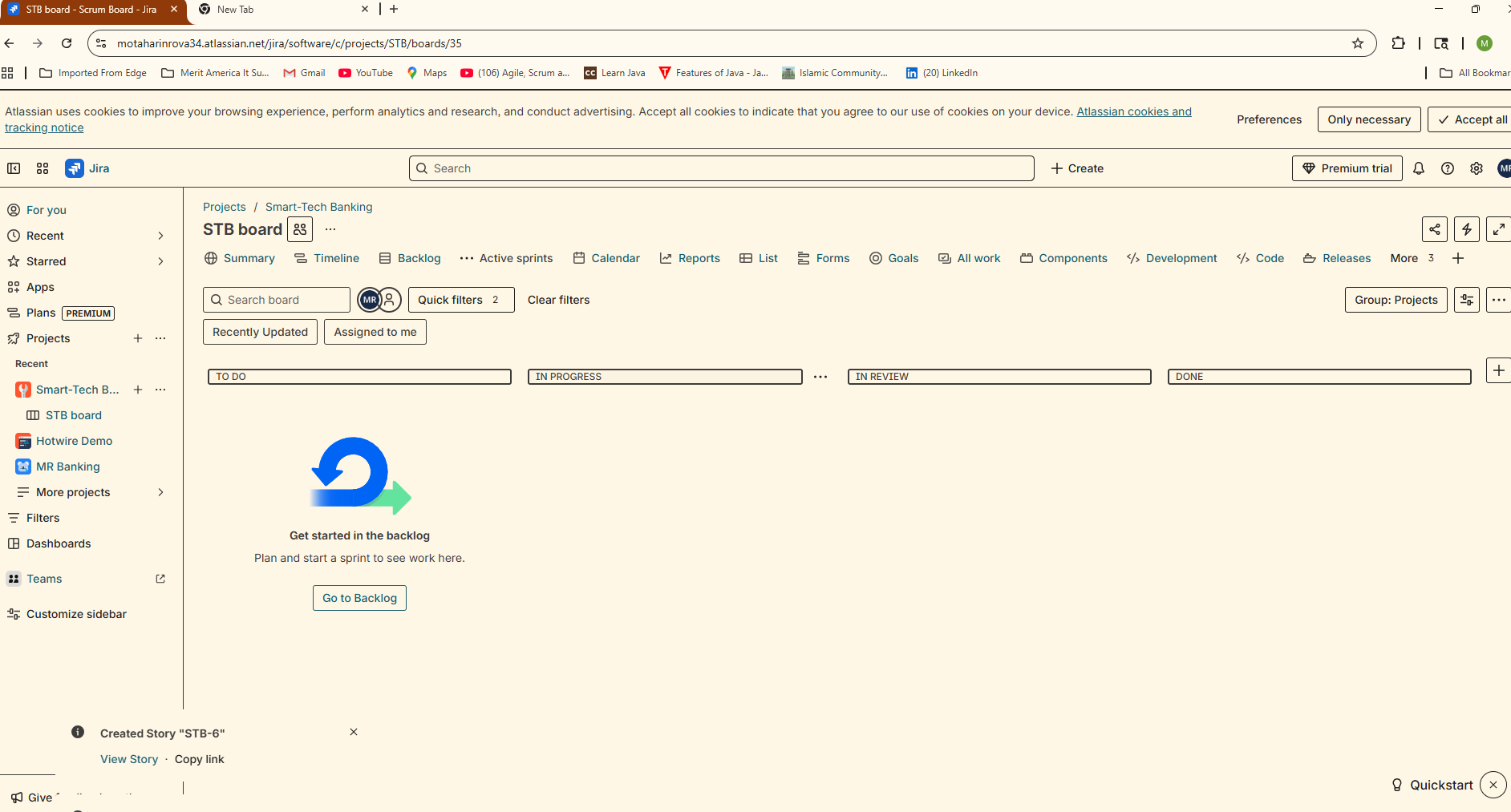Click the Create button

point(1077,168)
